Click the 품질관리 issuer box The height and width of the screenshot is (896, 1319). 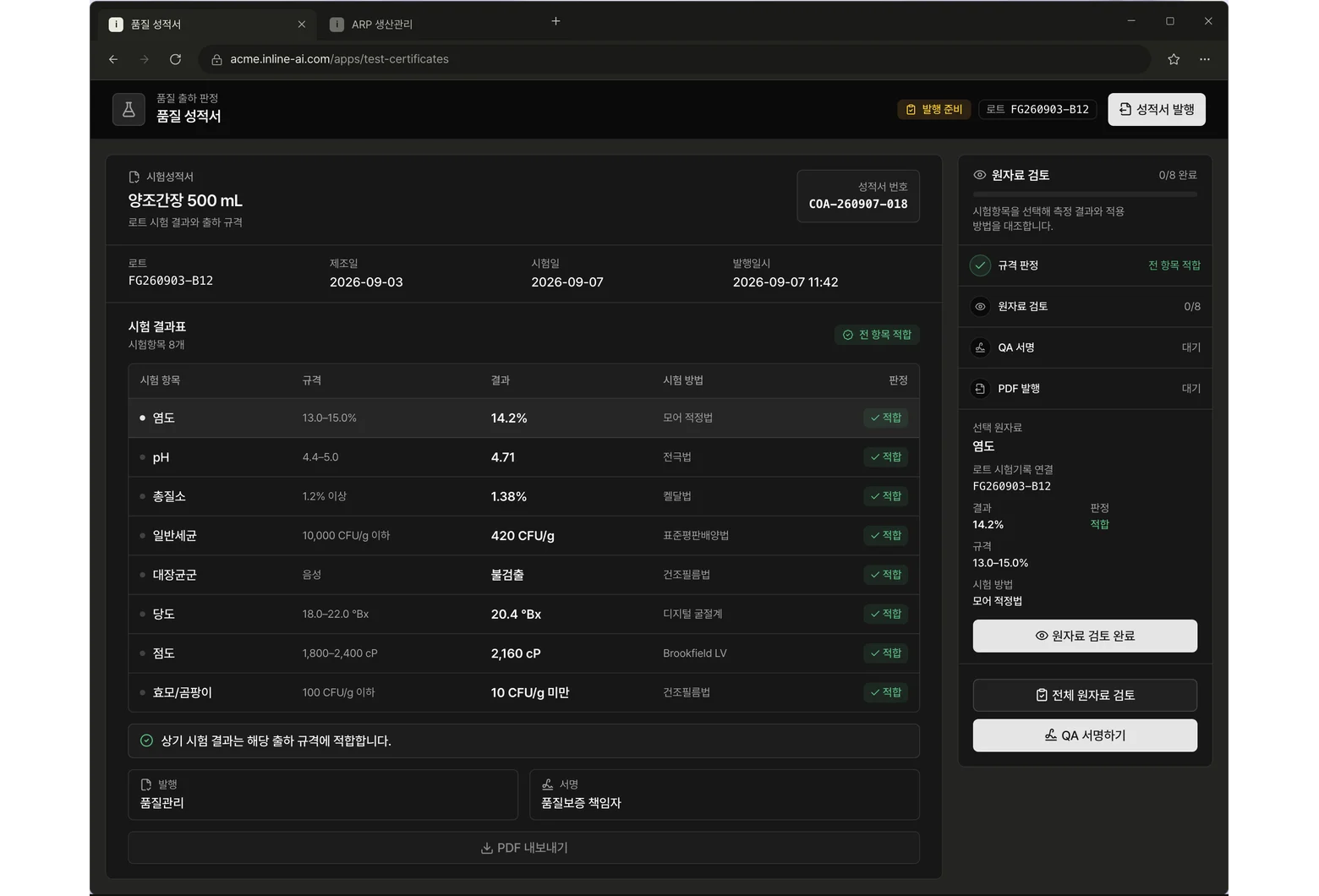click(x=323, y=795)
